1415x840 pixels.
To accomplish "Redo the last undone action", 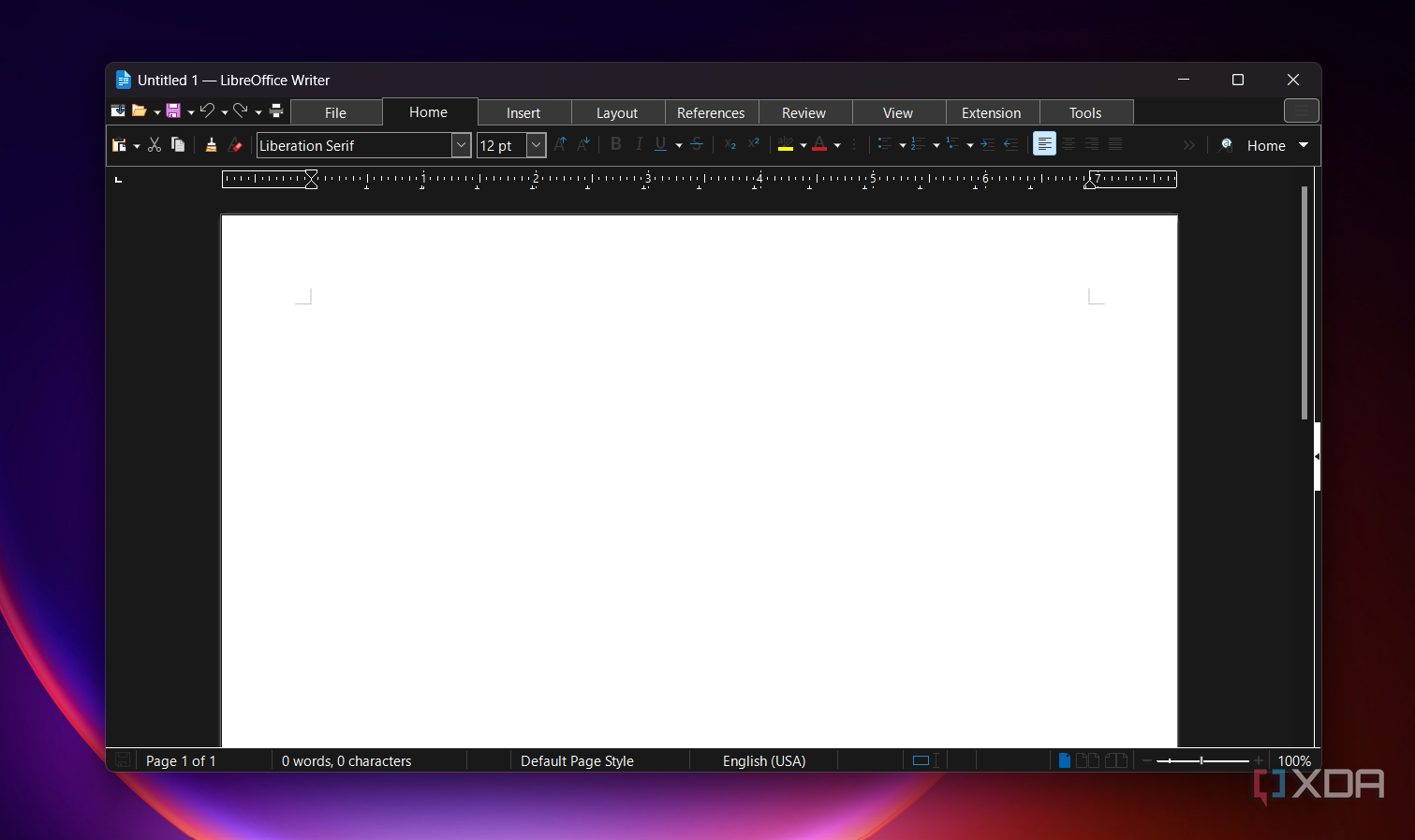I will (241, 111).
